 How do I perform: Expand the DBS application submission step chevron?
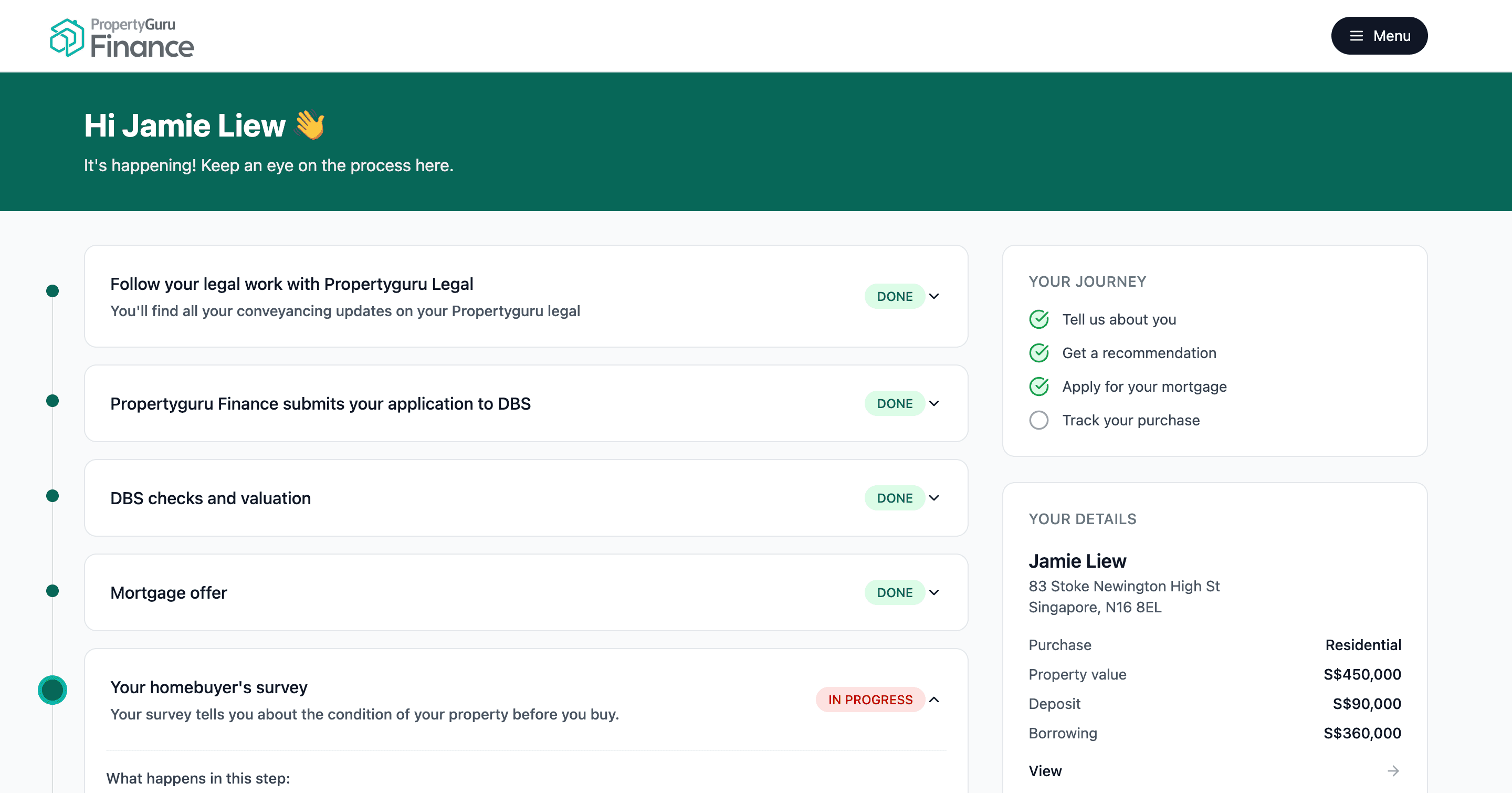point(934,403)
